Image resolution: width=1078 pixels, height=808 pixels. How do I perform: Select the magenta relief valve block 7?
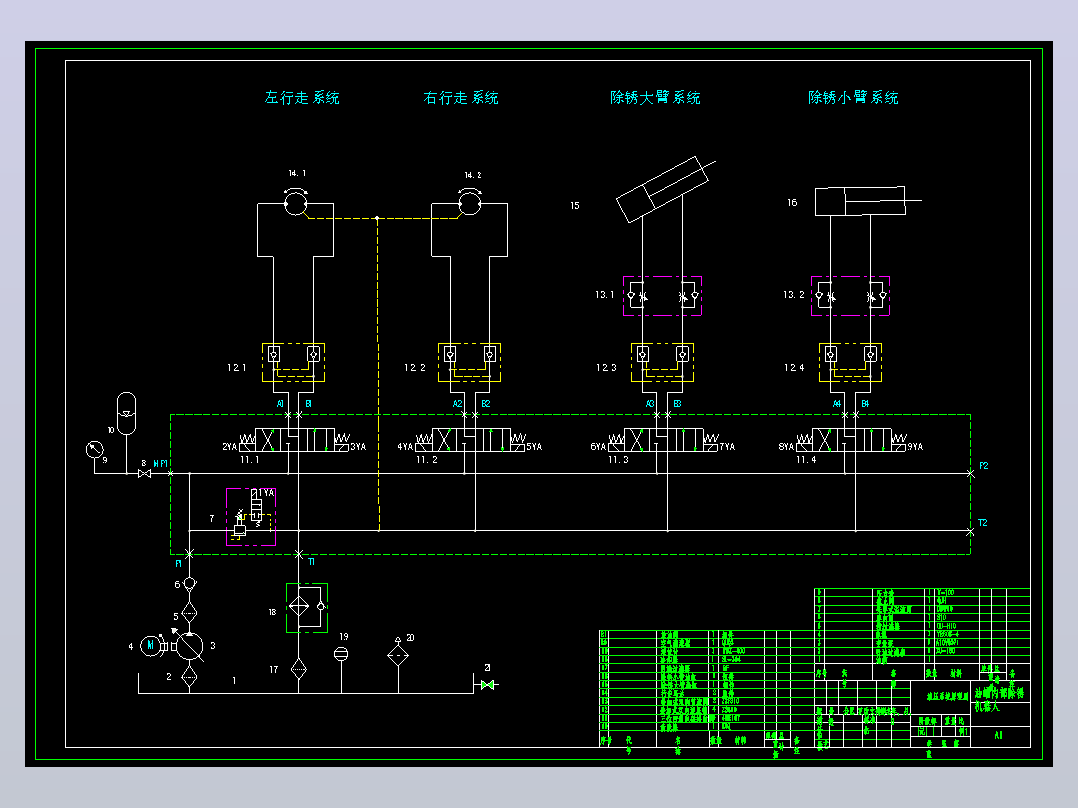(251, 517)
